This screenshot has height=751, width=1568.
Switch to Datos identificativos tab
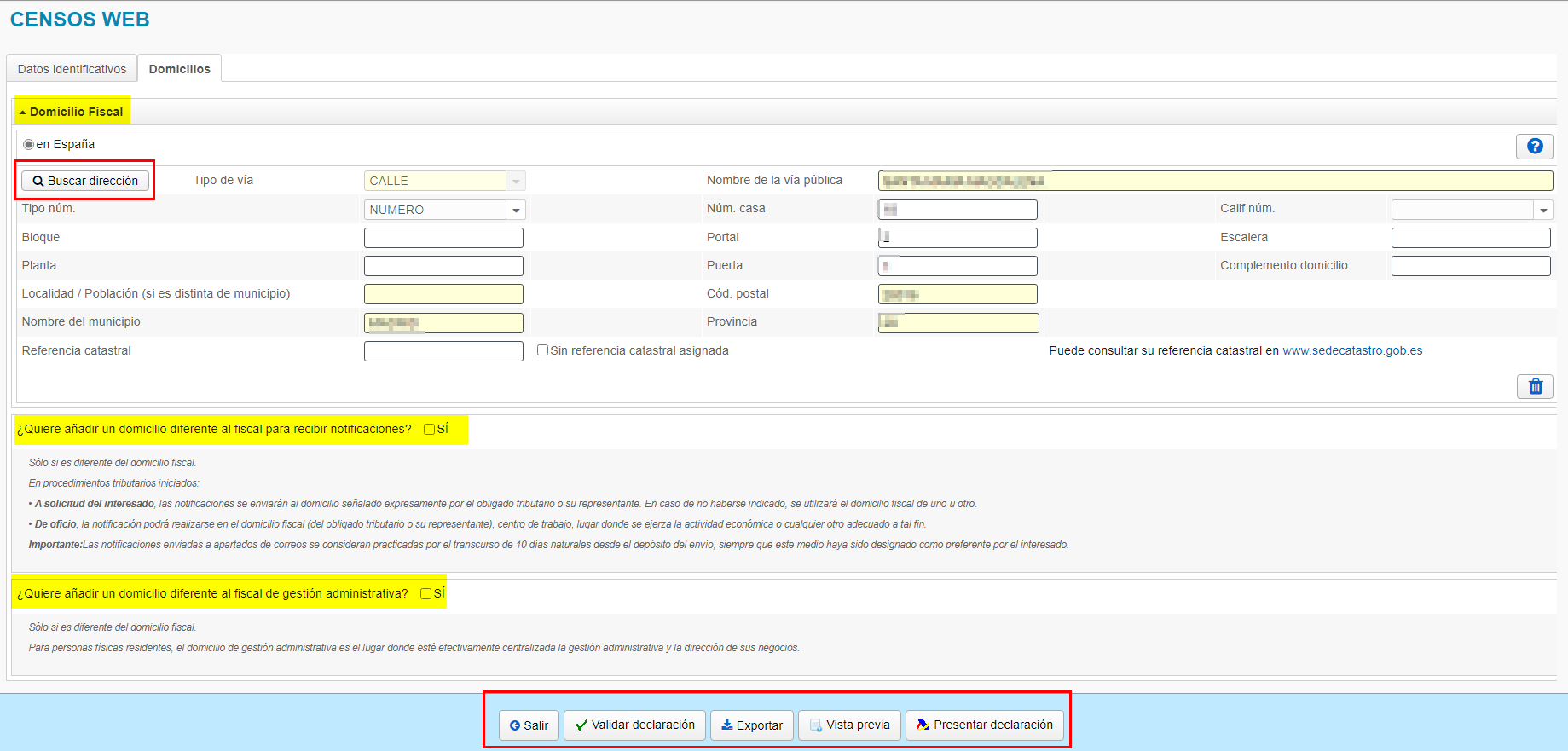72,69
